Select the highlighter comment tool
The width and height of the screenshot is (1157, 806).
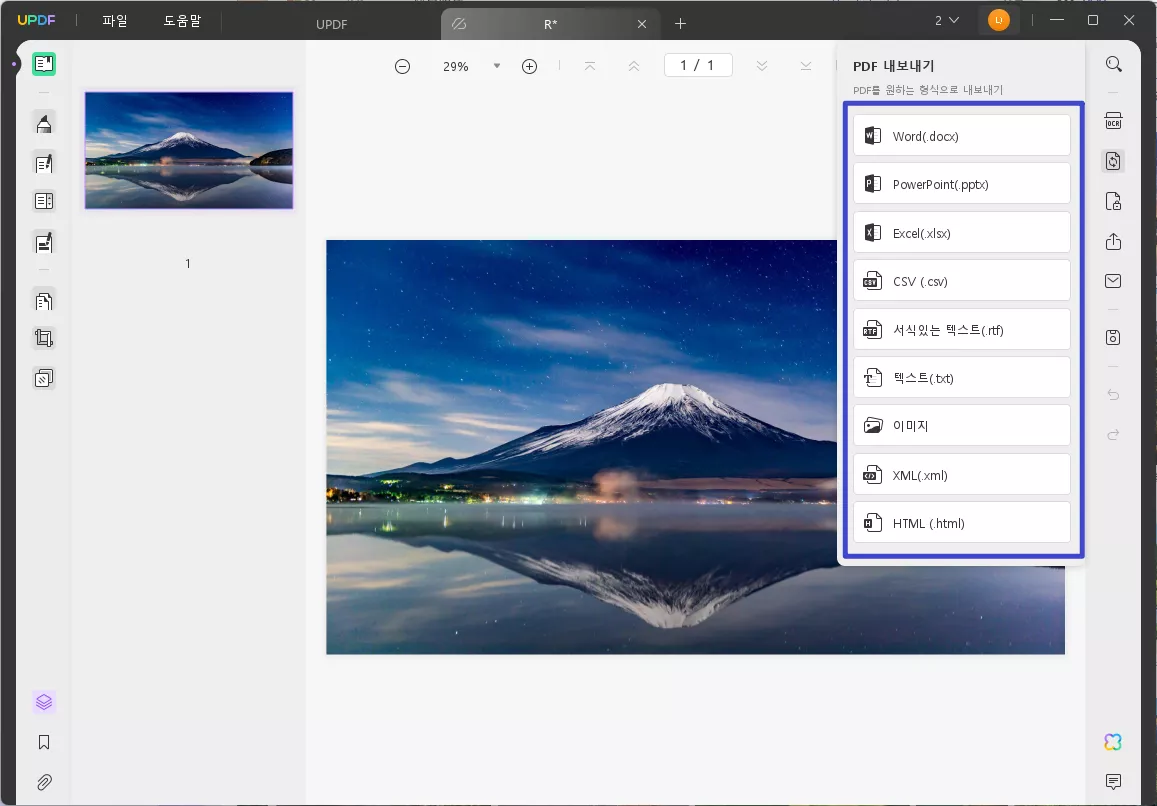click(x=44, y=123)
